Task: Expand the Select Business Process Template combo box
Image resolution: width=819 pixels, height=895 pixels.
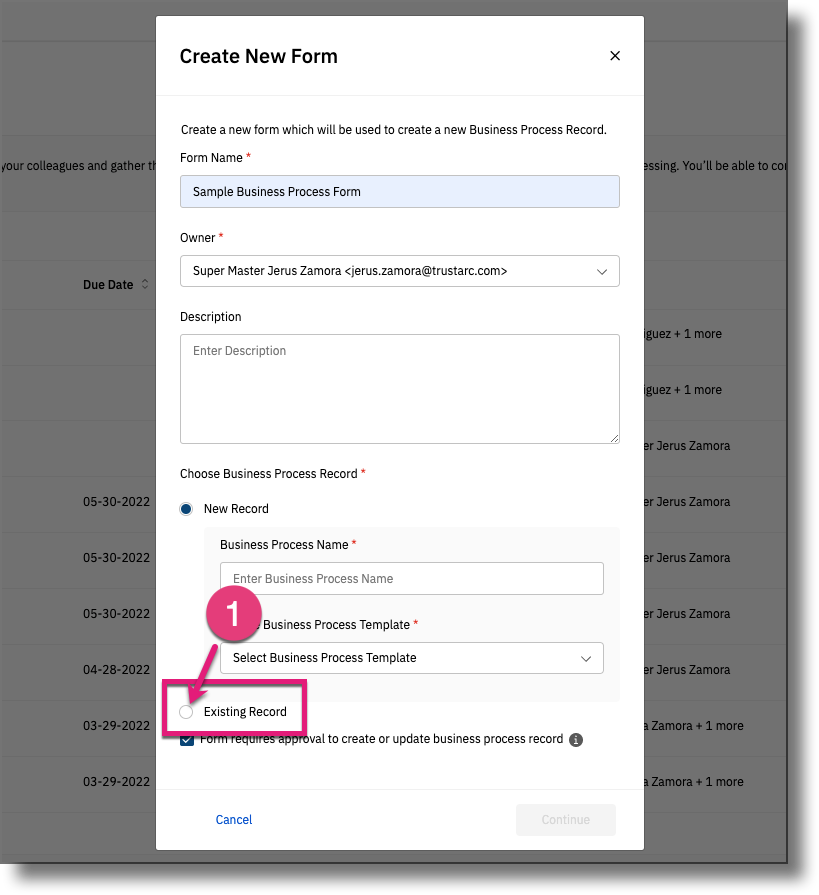Action: [x=412, y=658]
